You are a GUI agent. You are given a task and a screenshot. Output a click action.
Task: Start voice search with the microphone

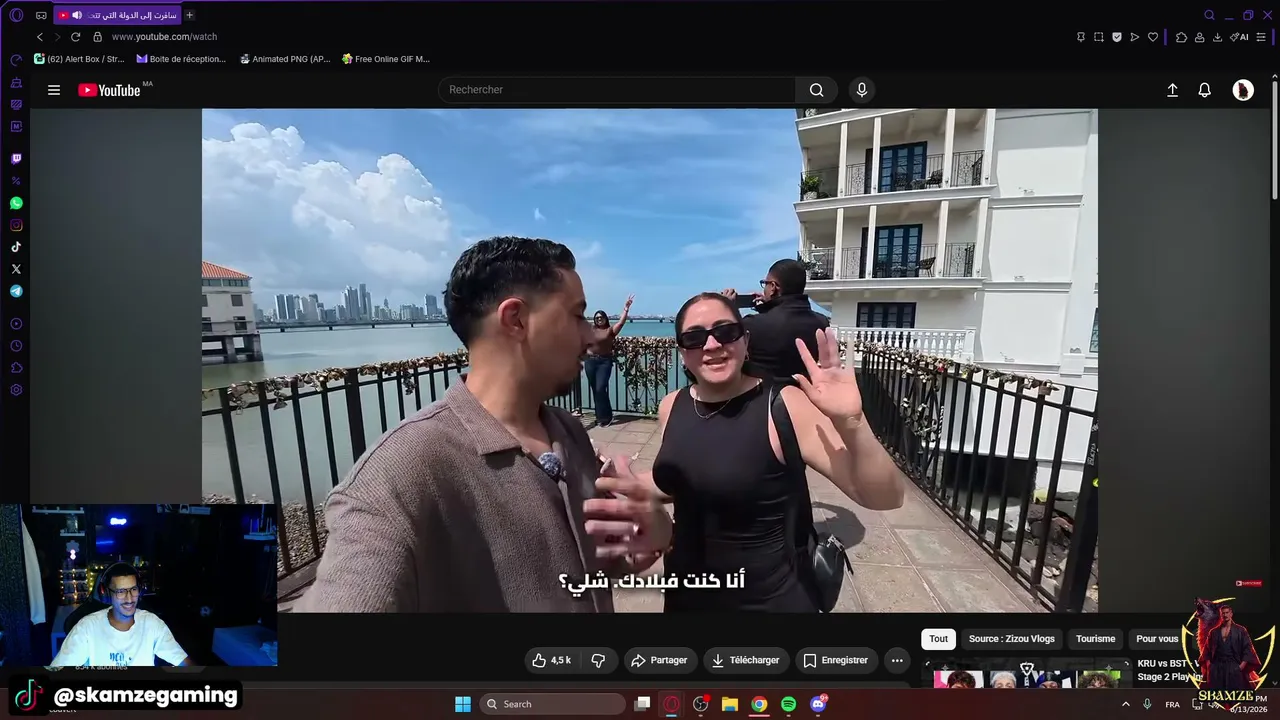(x=862, y=90)
